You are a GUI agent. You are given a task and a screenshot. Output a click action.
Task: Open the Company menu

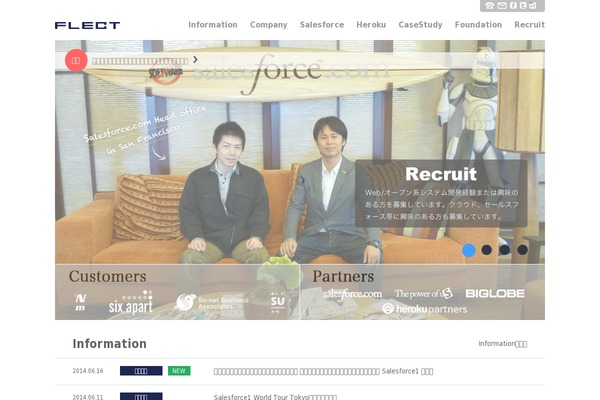269,24
